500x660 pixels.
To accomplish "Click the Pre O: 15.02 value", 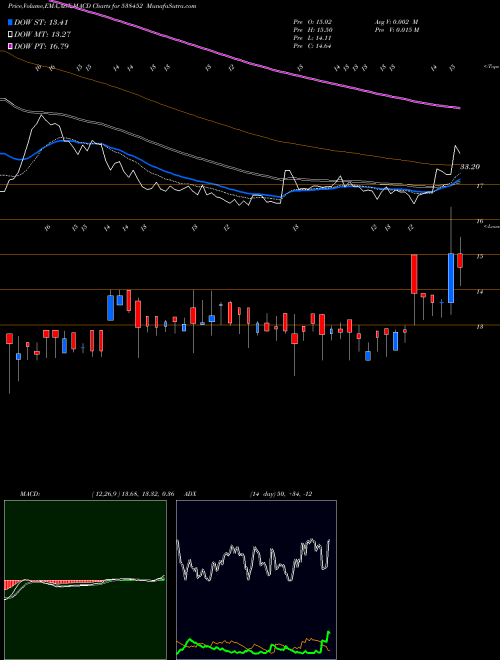I will point(313,21).
